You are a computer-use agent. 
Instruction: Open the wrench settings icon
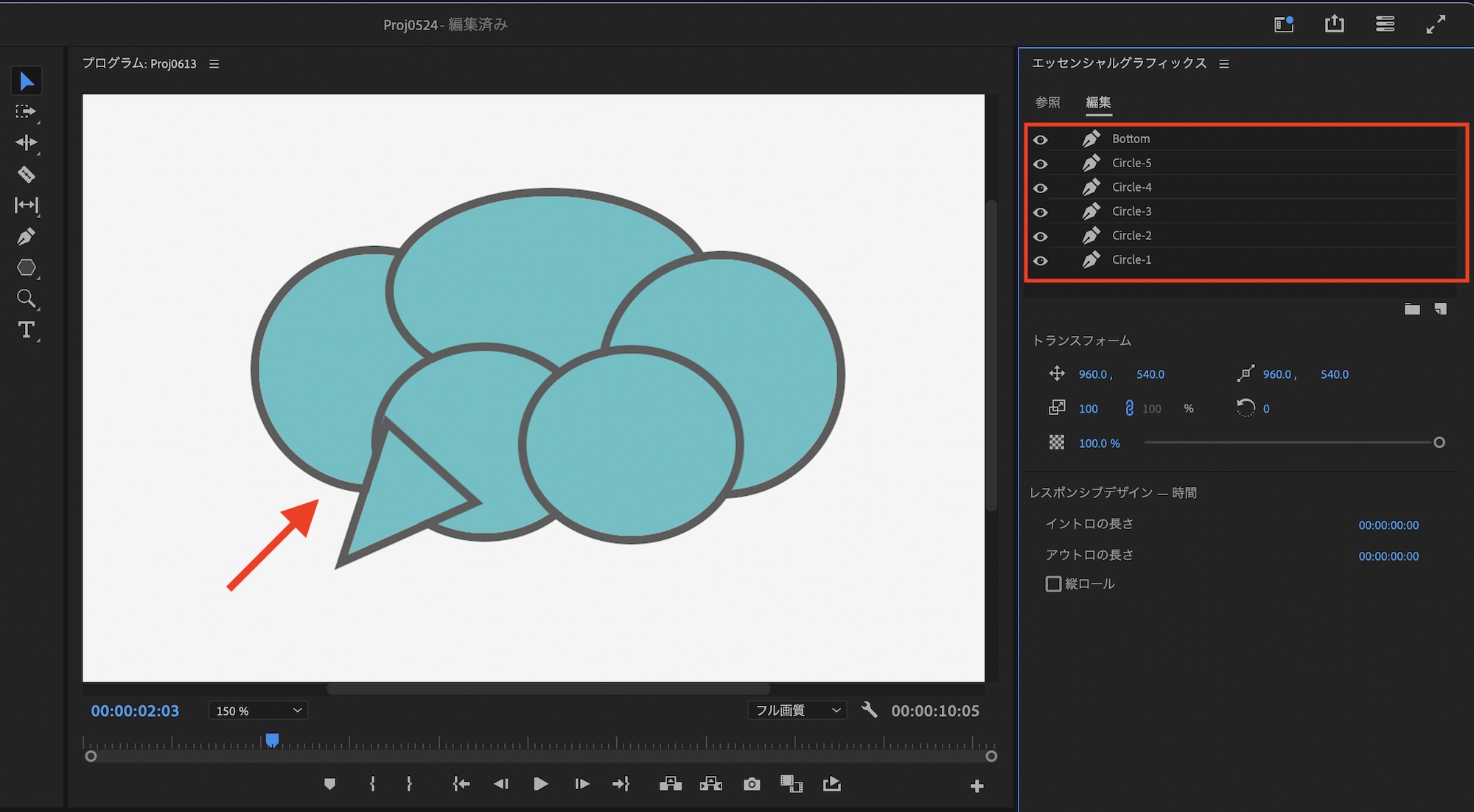click(869, 710)
